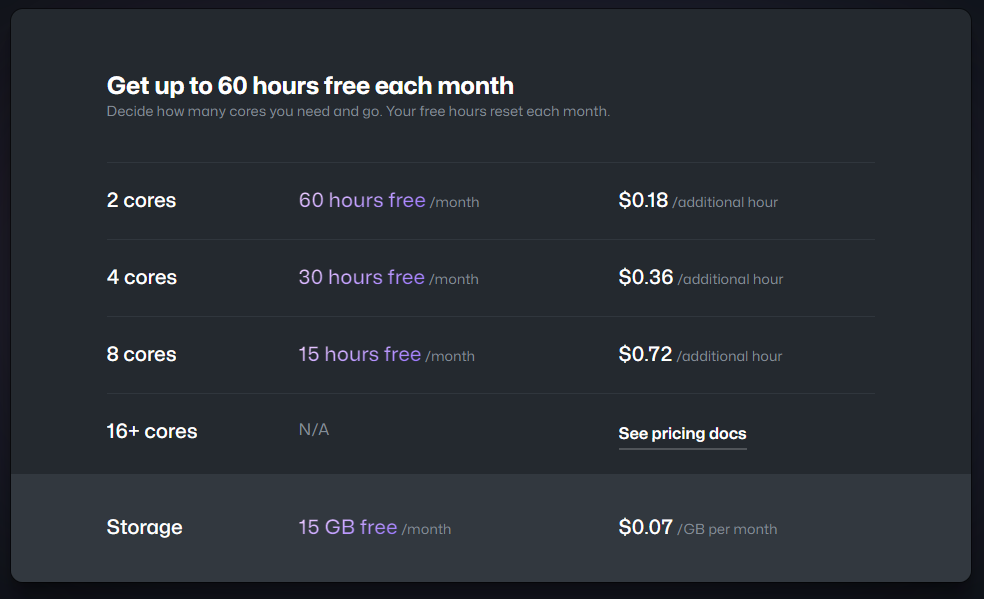Image resolution: width=984 pixels, height=599 pixels.
Task: Click the '60 hours free each month' heading
Action: [310, 85]
